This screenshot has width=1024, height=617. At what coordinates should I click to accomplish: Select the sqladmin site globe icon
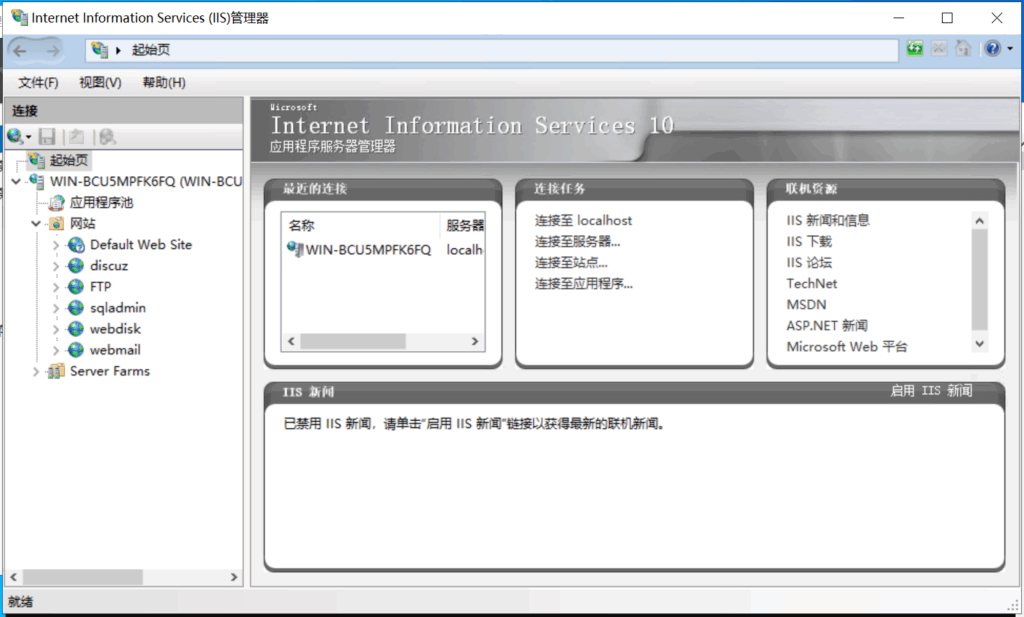pos(76,308)
